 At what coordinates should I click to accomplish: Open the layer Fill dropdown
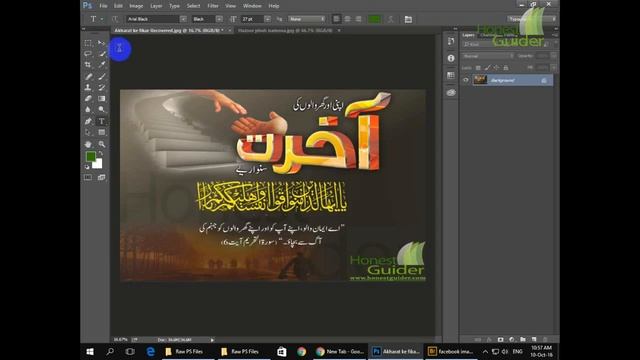[553, 68]
